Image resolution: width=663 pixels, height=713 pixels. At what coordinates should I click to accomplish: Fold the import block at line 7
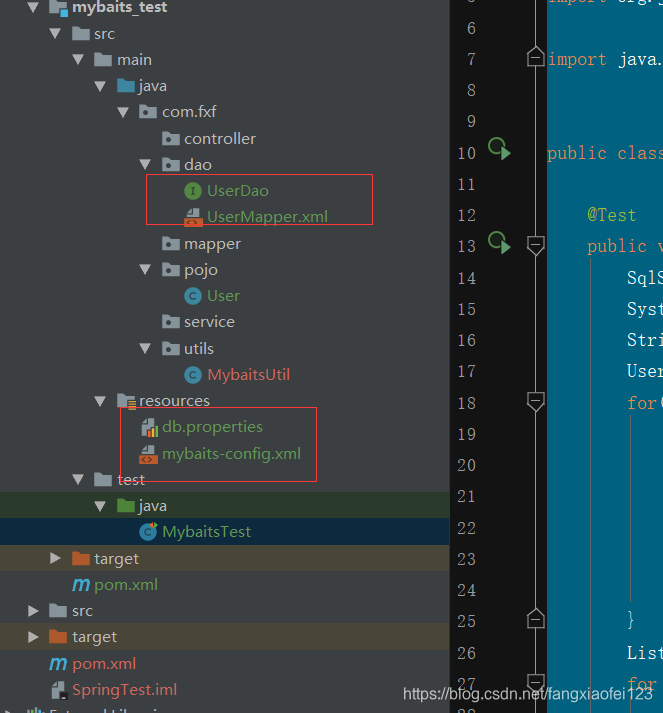(536, 57)
